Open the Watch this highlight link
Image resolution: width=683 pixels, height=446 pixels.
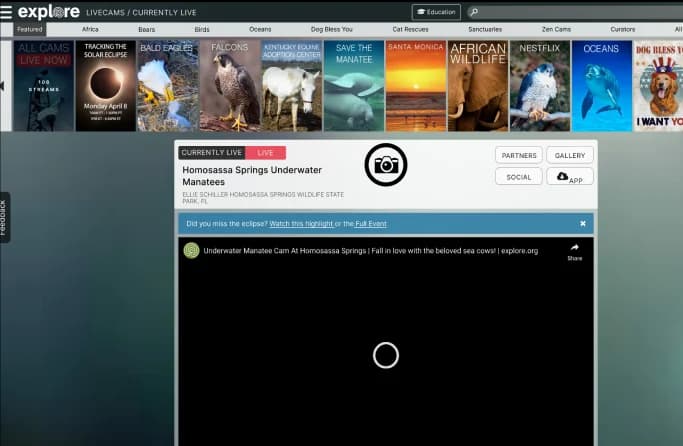click(x=301, y=223)
